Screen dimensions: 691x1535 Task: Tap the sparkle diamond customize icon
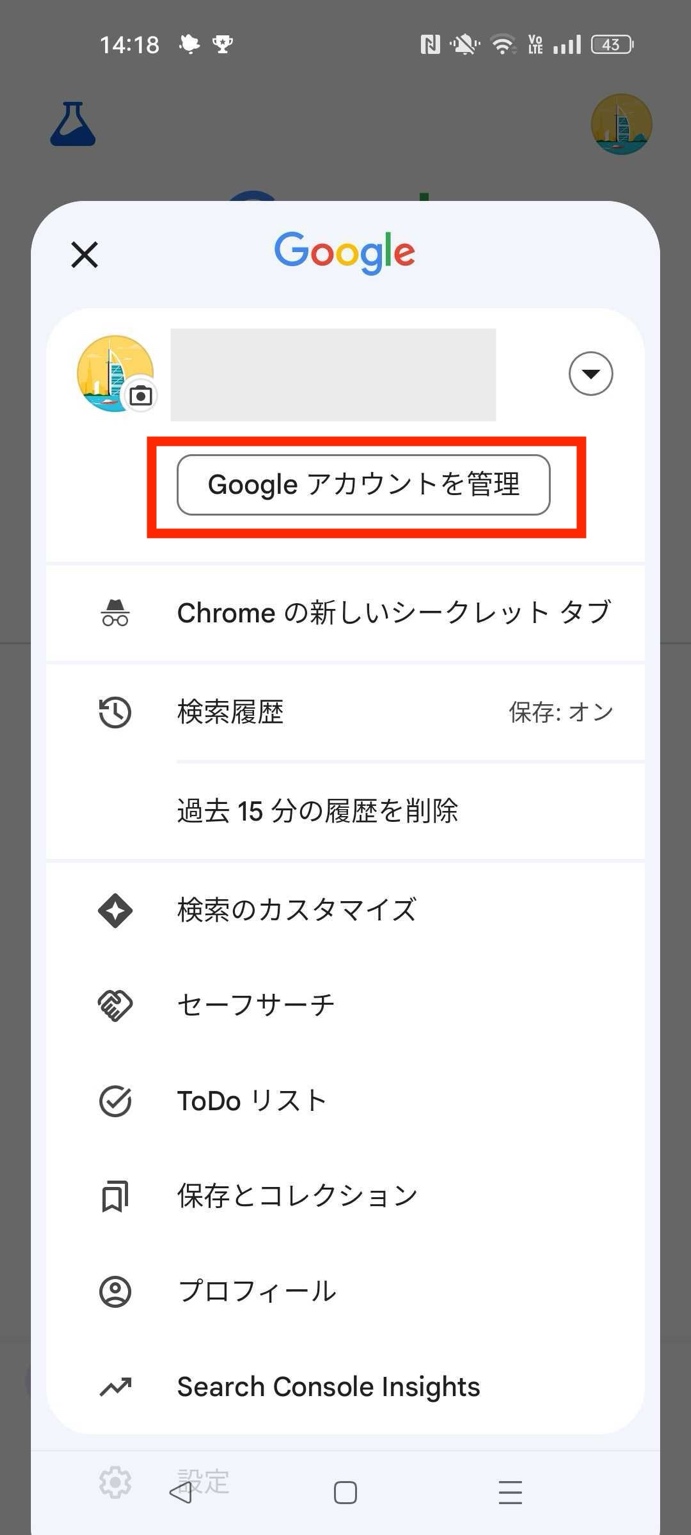[x=115, y=910]
